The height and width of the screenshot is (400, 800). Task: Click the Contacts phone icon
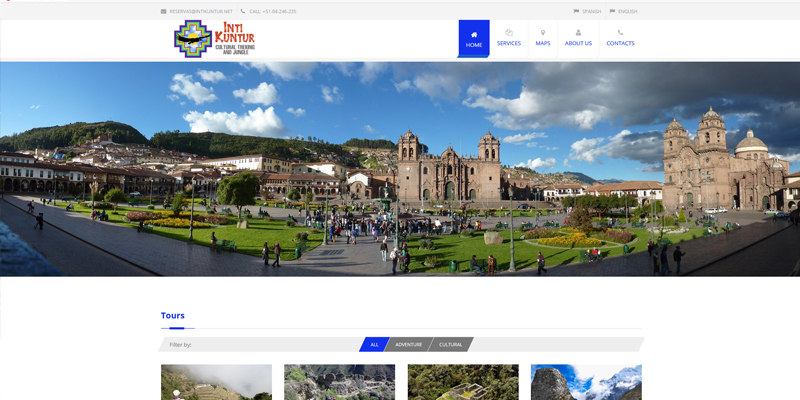point(620,33)
